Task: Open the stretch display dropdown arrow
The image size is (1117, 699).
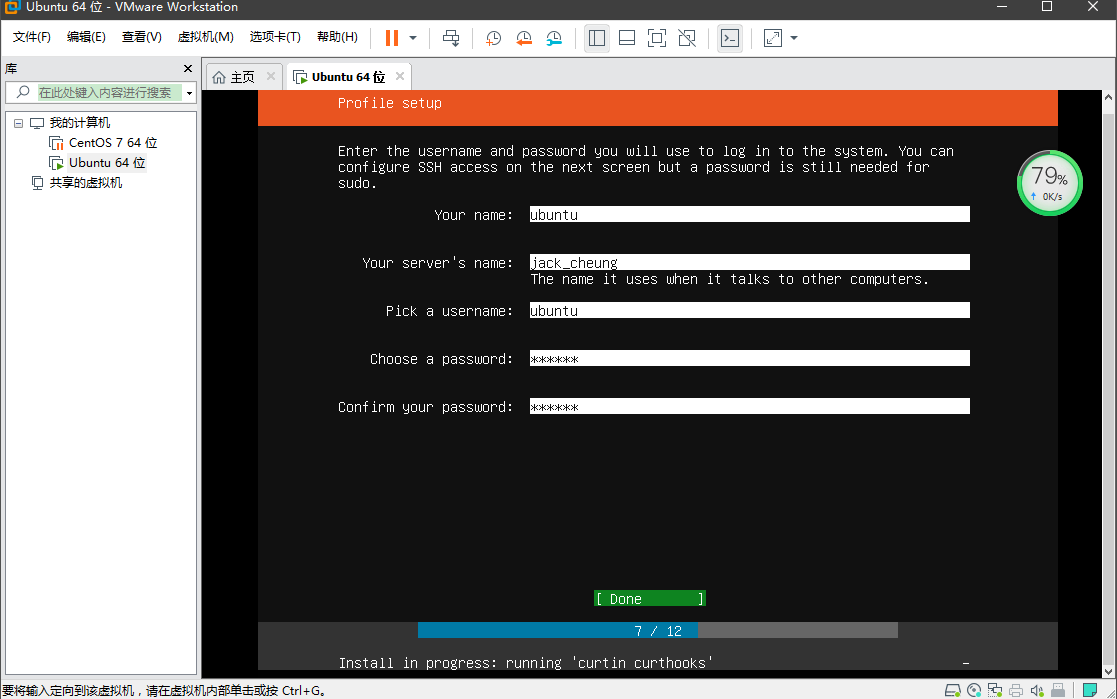Action: click(x=794, y=38)
